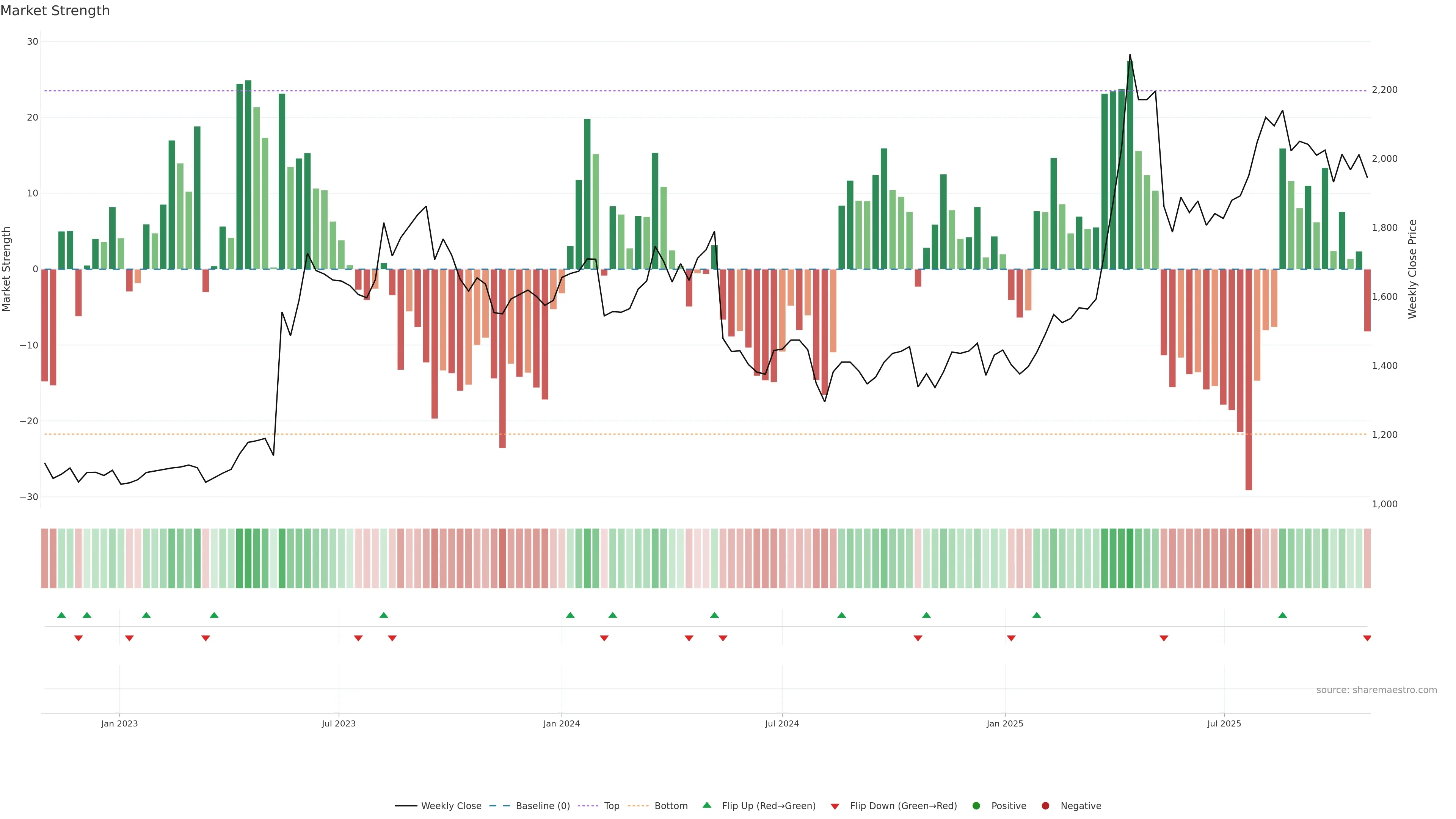Click the last red flip-down marker at far right
The image size is (1456, 819).
[x=1367, y=638]
